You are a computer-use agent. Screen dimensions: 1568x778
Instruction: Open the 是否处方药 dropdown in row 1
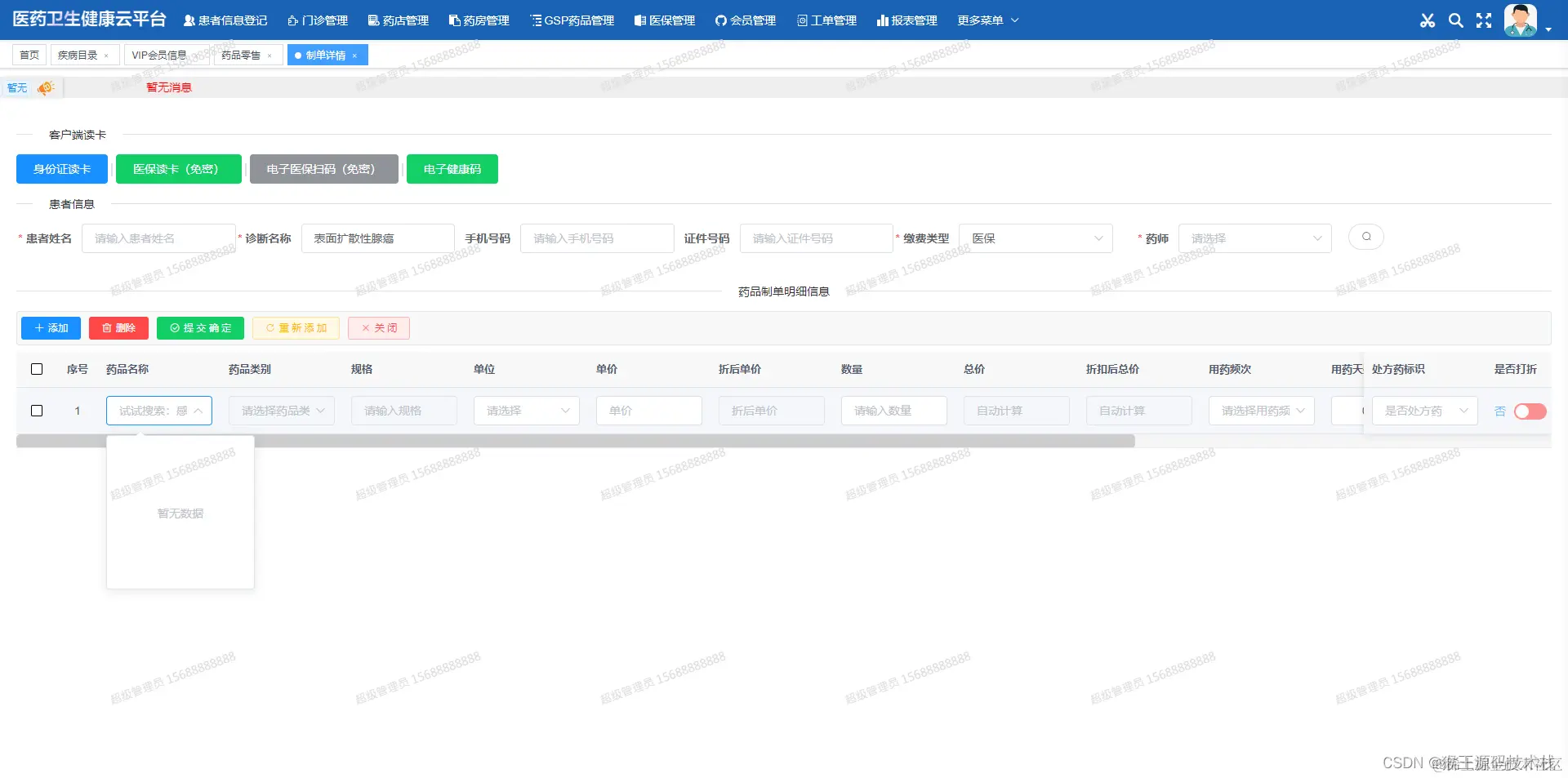click(1425, 411)
